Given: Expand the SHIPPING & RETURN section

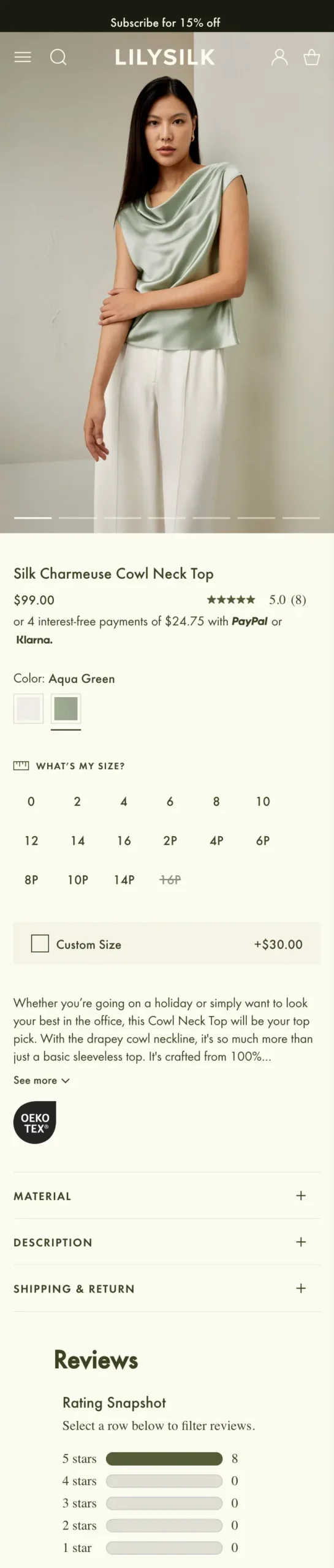Looking at the screenshot, I should (x=167, y=1289).
